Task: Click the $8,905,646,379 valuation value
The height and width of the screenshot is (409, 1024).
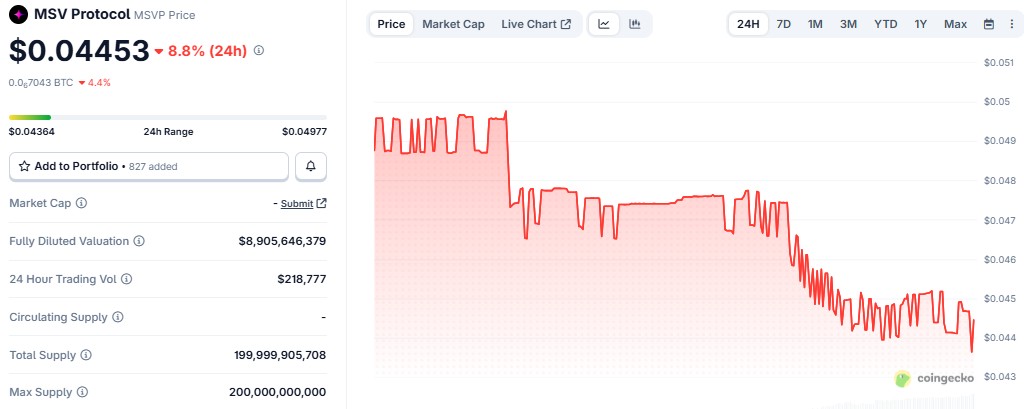Action: tap(282, 241)
